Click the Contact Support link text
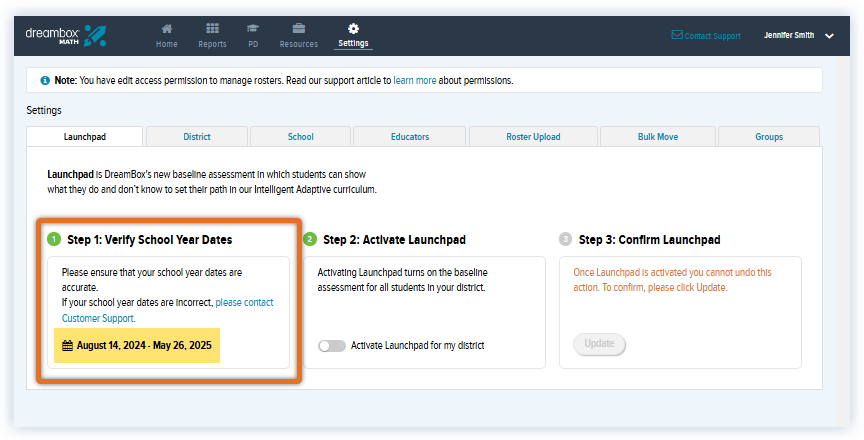The width and height of the screenshot is (864, 440). coord(712,36)
